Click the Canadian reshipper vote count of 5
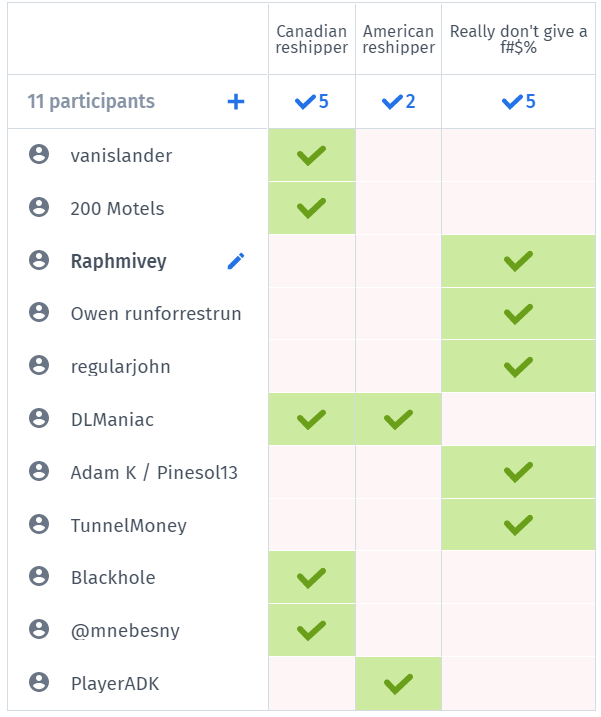 pos(312,101)
